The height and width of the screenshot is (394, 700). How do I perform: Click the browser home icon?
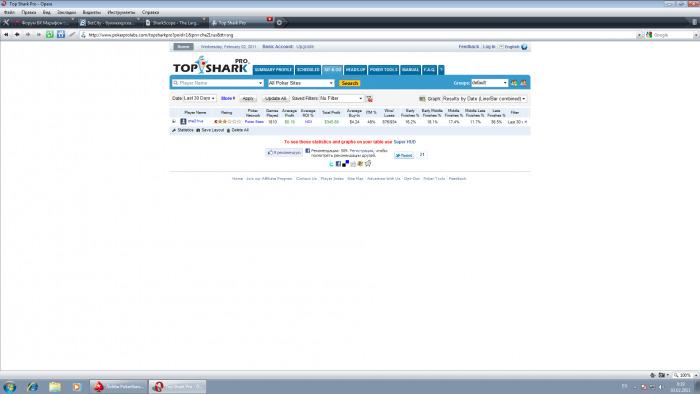pos(61,34)
